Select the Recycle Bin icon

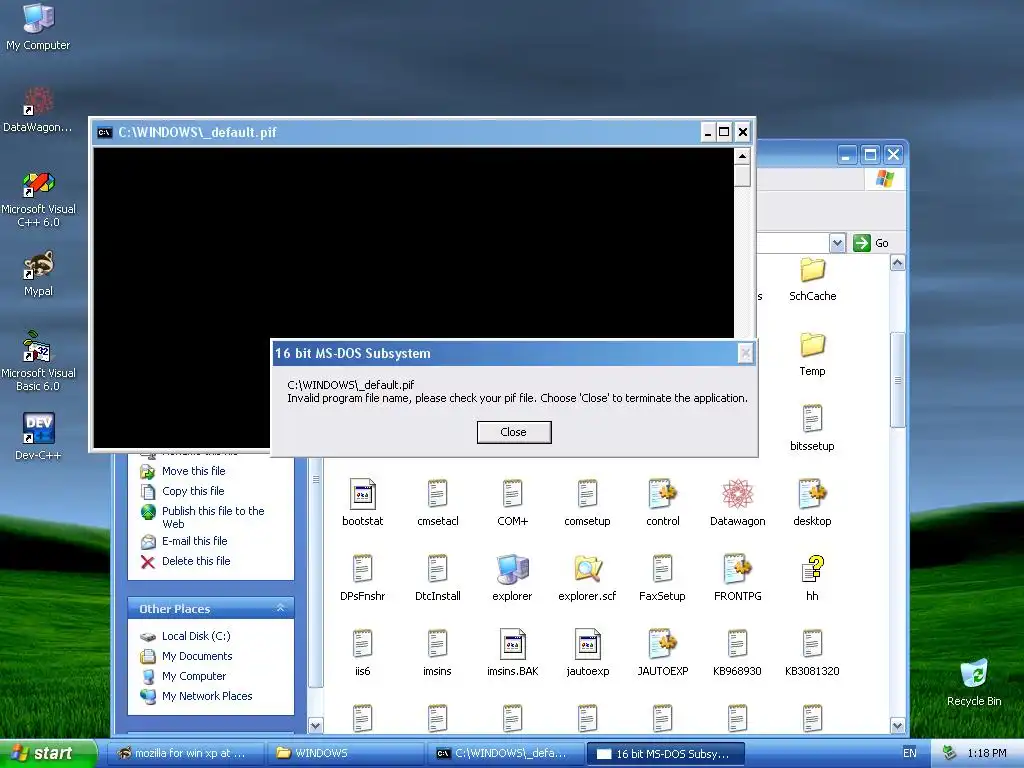(974, 682)
